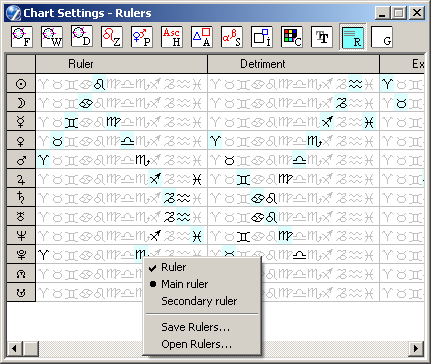Viewport: 431px width, 364px height.
Task: Open the planets P settings icon
Action: pos(142,37)
